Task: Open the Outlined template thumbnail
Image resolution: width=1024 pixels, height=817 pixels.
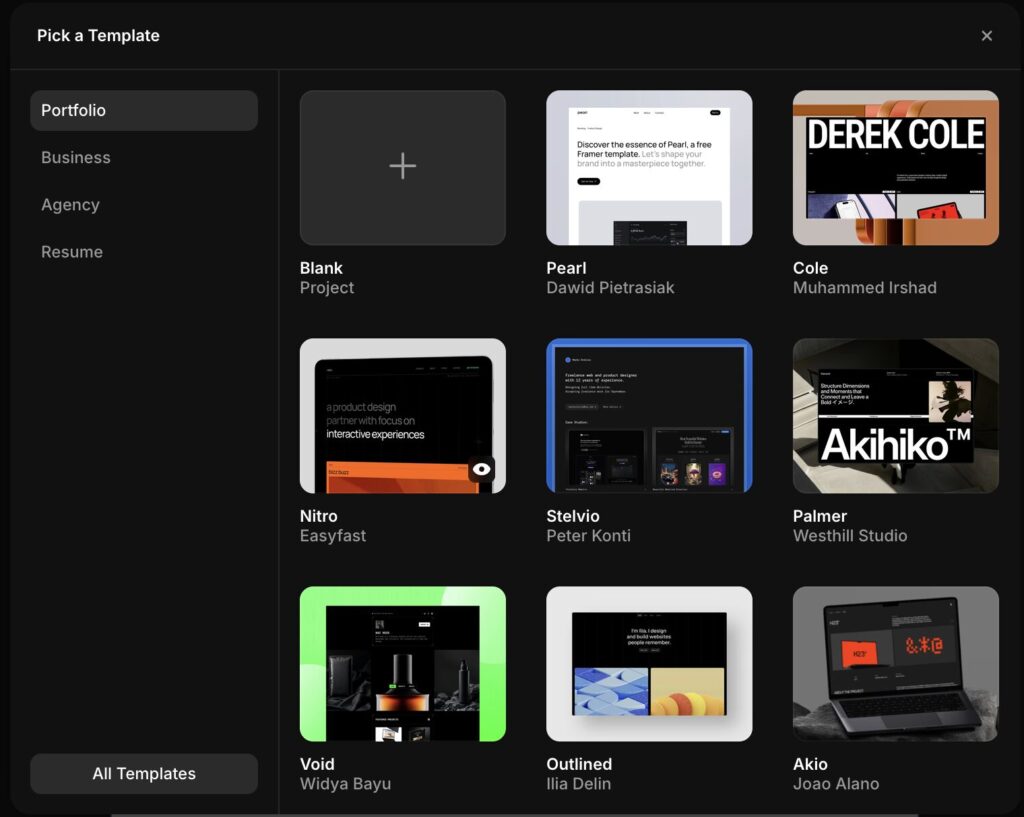Action: [649, 663]
